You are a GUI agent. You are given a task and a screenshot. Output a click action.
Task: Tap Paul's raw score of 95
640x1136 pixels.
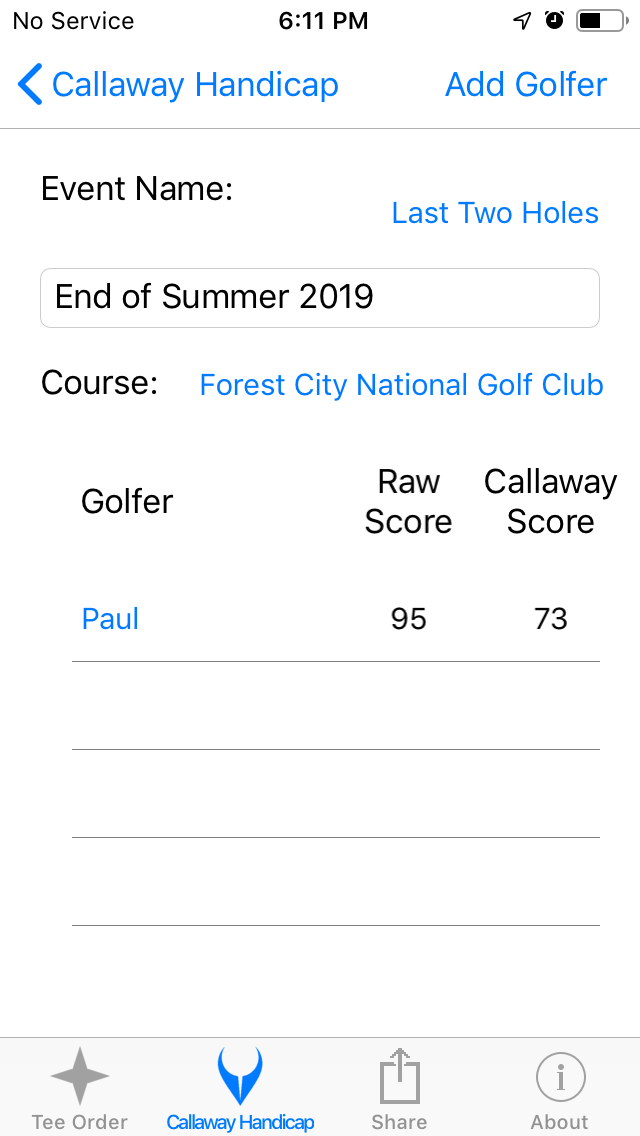[x=407, y=618]
